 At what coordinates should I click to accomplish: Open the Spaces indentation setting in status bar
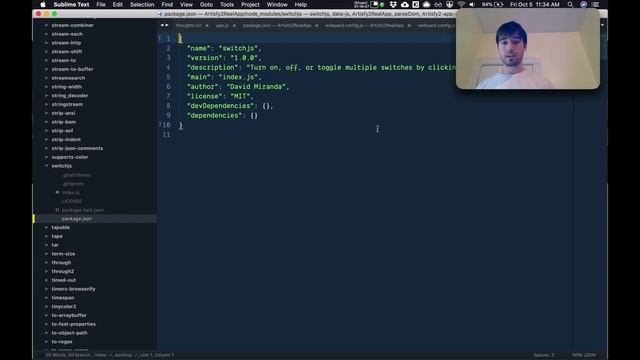(x=544, y=355)
